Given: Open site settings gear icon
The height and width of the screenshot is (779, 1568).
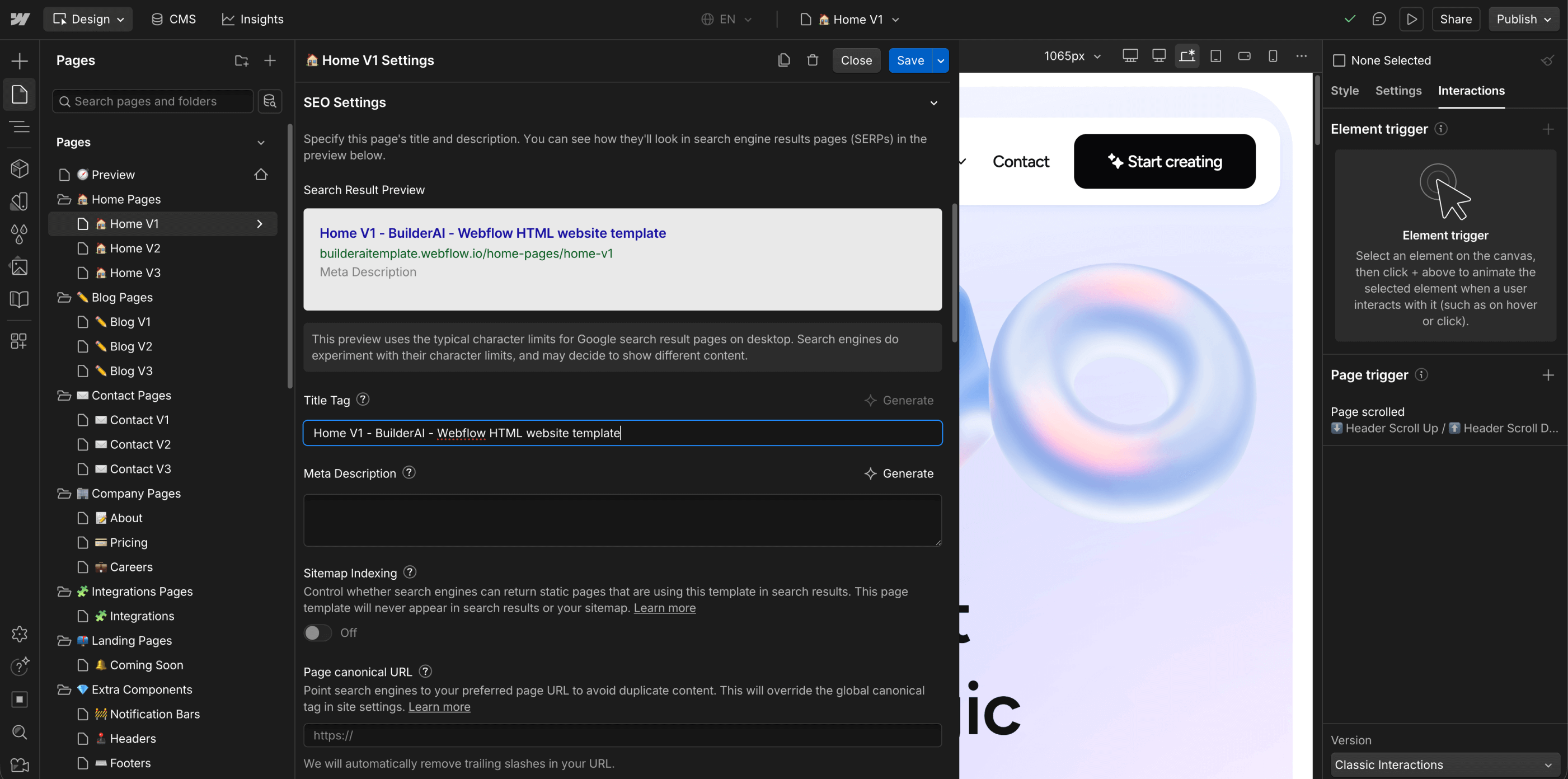Looking at the screenshot, I should (20, 634).
